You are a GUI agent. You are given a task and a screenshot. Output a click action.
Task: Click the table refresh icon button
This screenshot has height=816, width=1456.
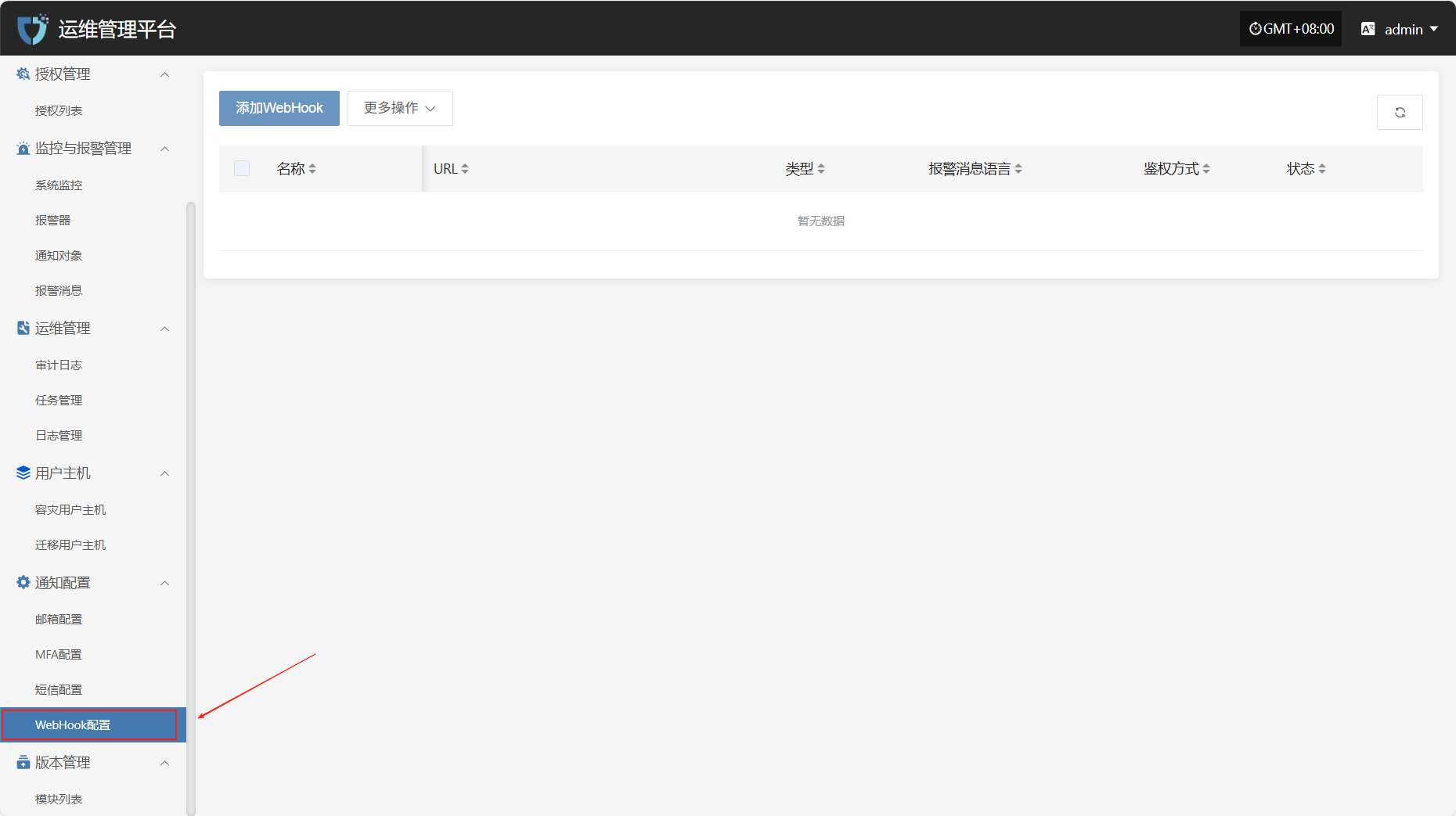tap(1400, 113)
